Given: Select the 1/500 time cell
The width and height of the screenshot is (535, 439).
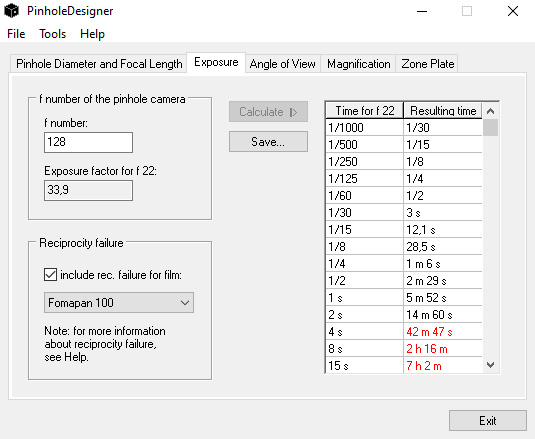Looking at the screenshot, I should [x=364, y=145].
